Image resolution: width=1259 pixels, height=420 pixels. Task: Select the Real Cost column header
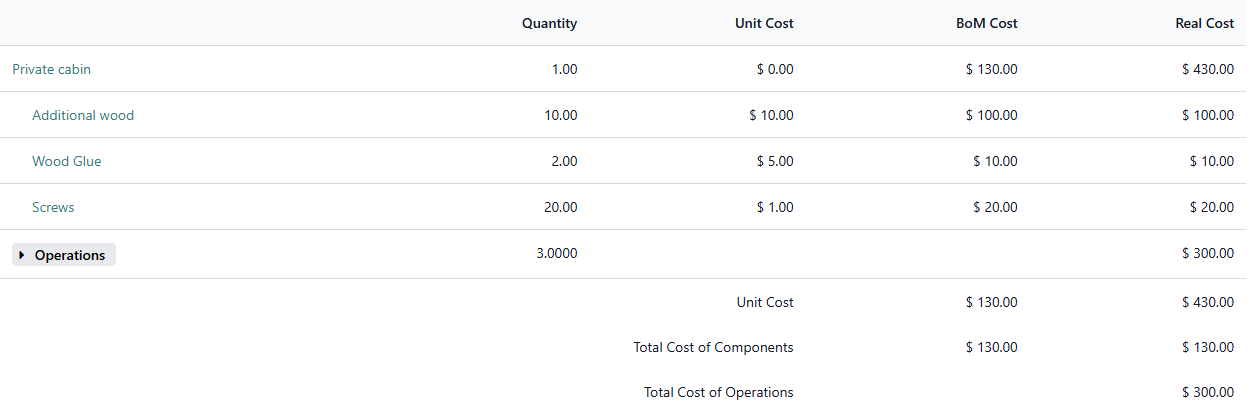tap(1204, 24)
